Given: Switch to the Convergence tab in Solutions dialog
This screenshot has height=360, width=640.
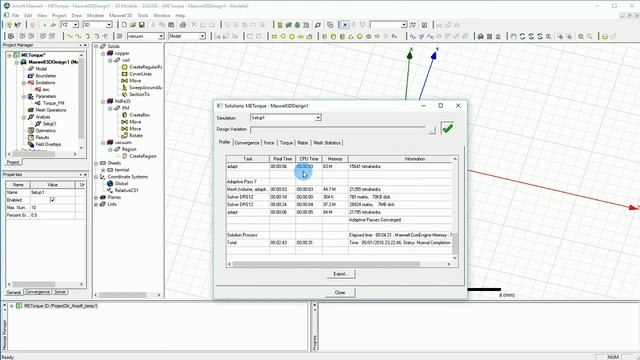Looking at the screenshot, I should 247,143.
